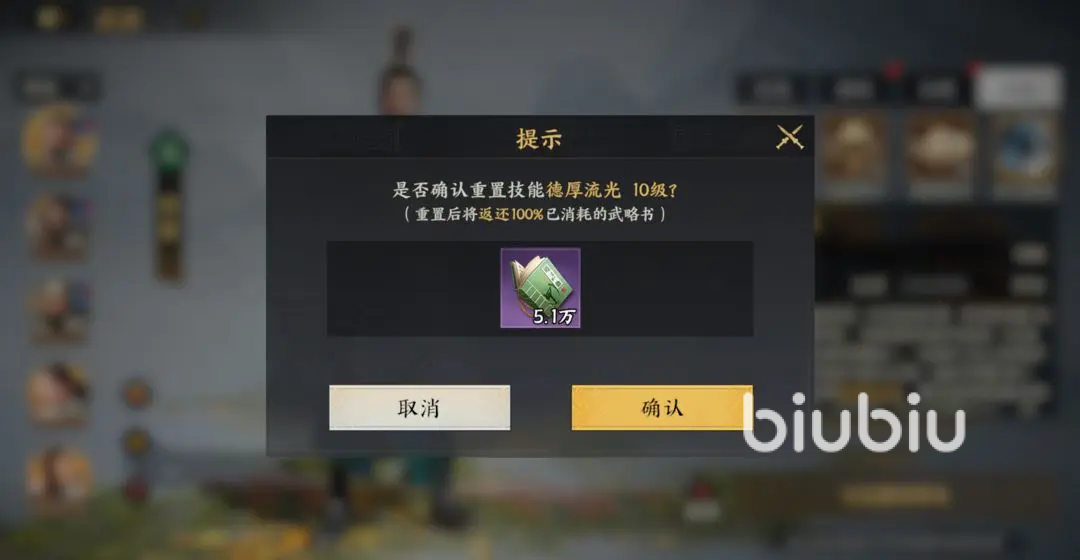The width and height of the screenshot is (1080, 560).
Task: Click the blurred gold bar button at bottom right
Action: (895, 495)
